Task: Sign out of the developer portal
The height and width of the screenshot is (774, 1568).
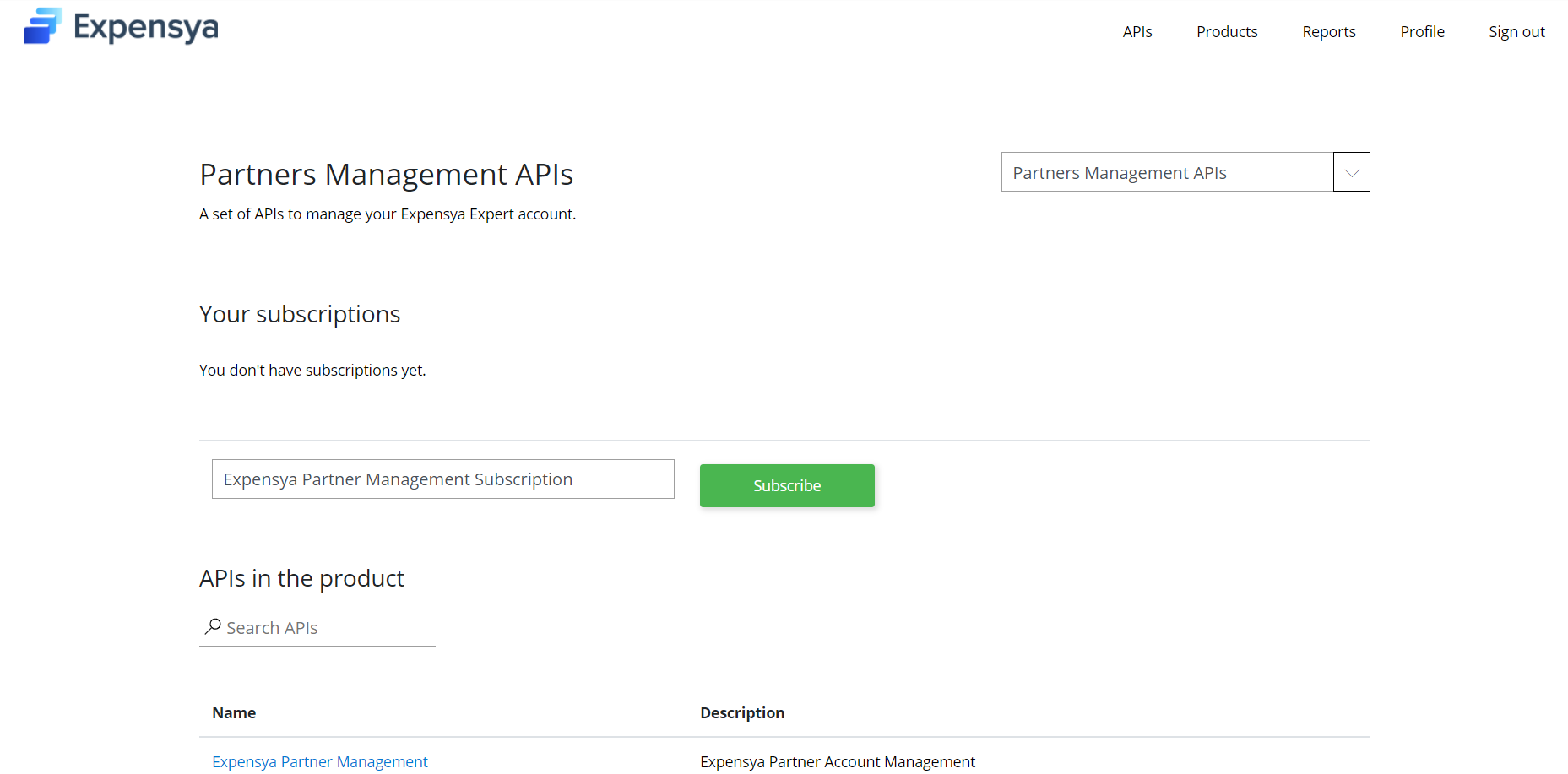Action: [1516, 32]
